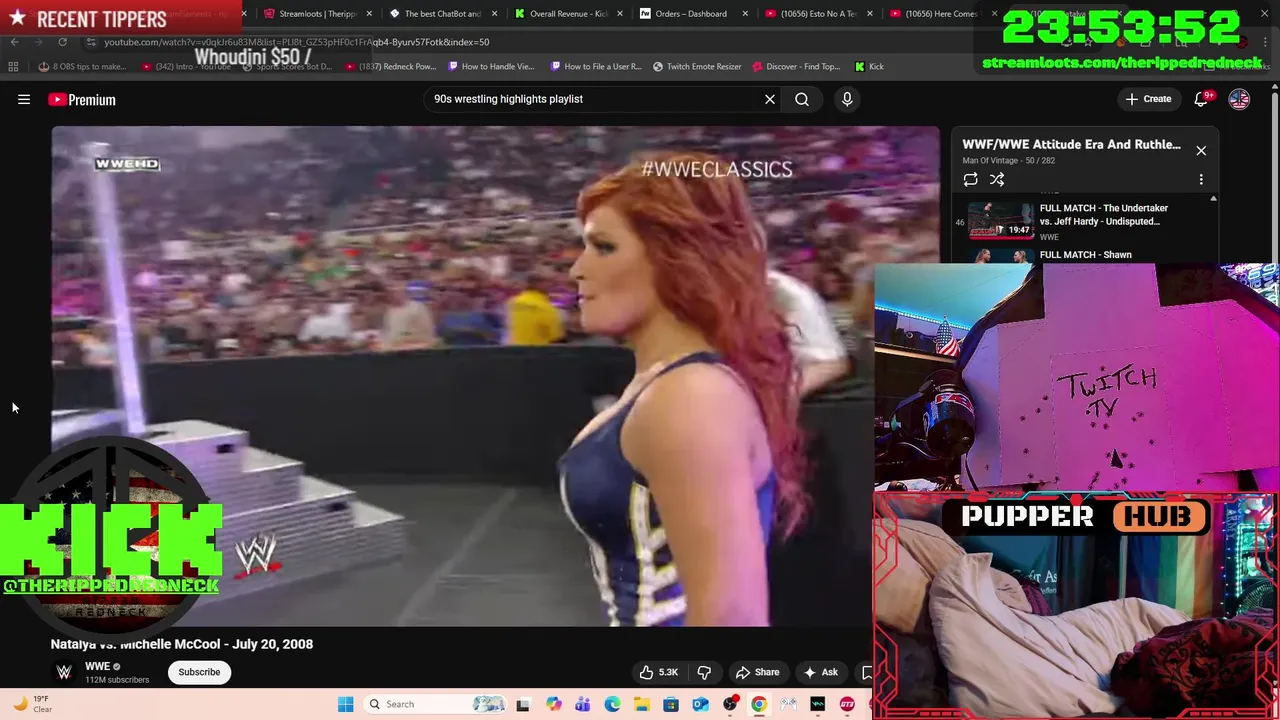Viewport: 1280px width, 720px height.
Task: Open Twitch Emote Resizer bookmark
Action: point(697,66)
